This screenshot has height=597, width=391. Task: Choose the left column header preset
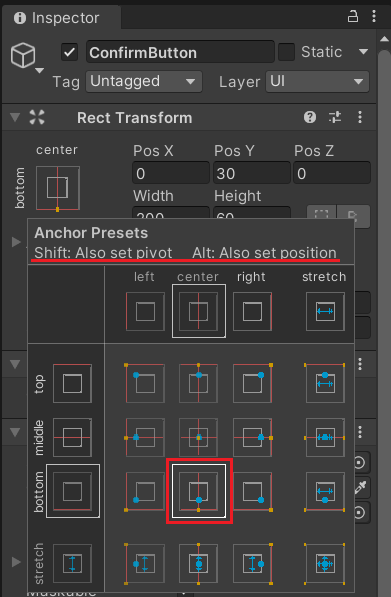tap(145, 311)
